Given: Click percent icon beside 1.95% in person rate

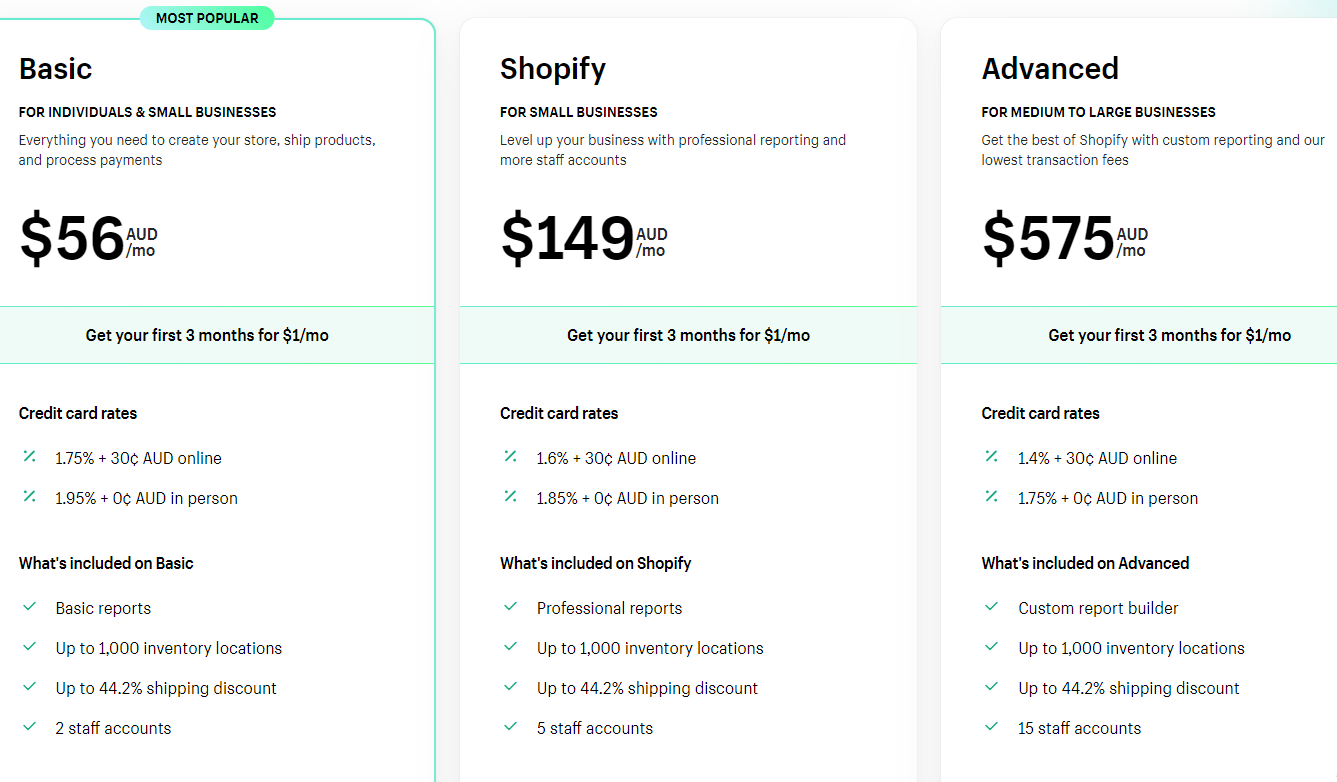Looking at the screenshot, I should pos(29,497).
